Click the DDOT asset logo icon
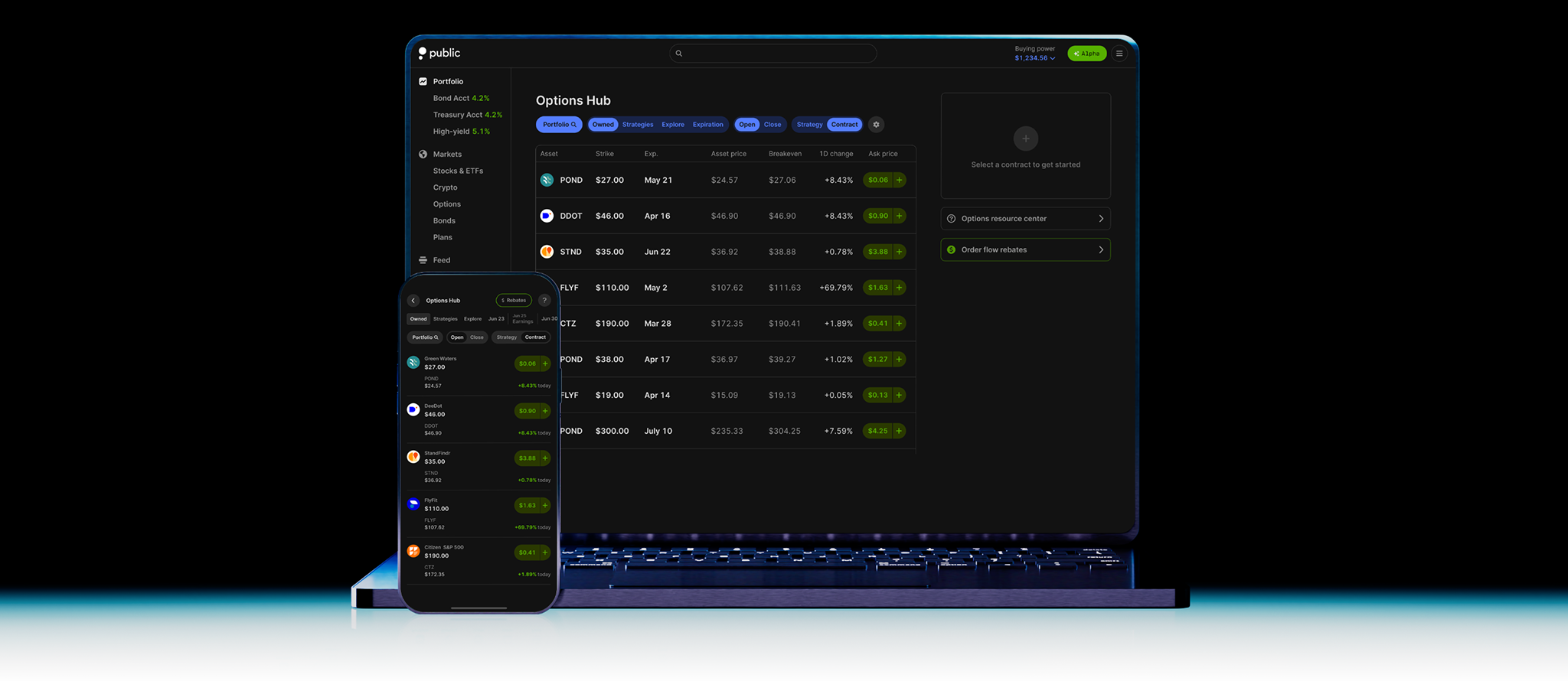1568x681 pixels. click(x=547, y=216)
